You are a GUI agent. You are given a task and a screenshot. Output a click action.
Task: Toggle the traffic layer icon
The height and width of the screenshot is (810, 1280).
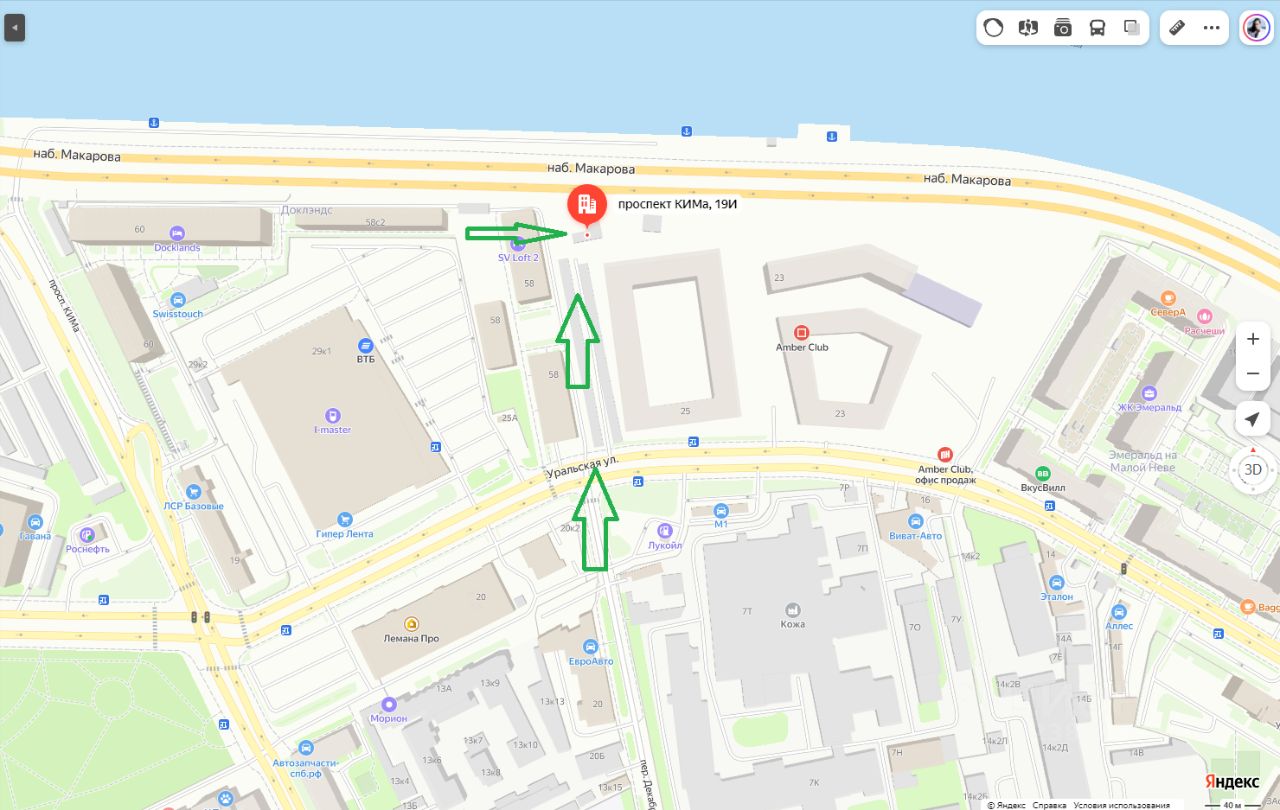[x=993, y=28]
